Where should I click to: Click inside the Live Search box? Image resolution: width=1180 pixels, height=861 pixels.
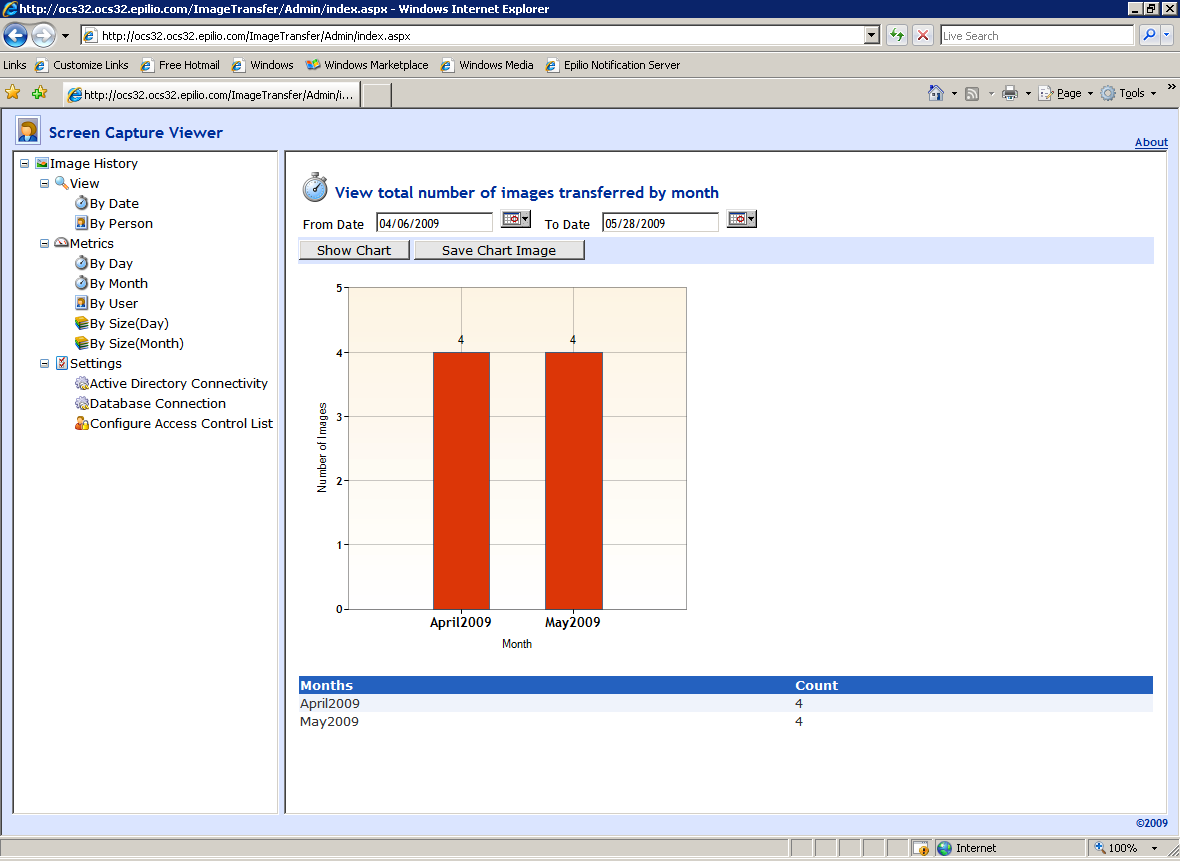[x=1036, y=35]
